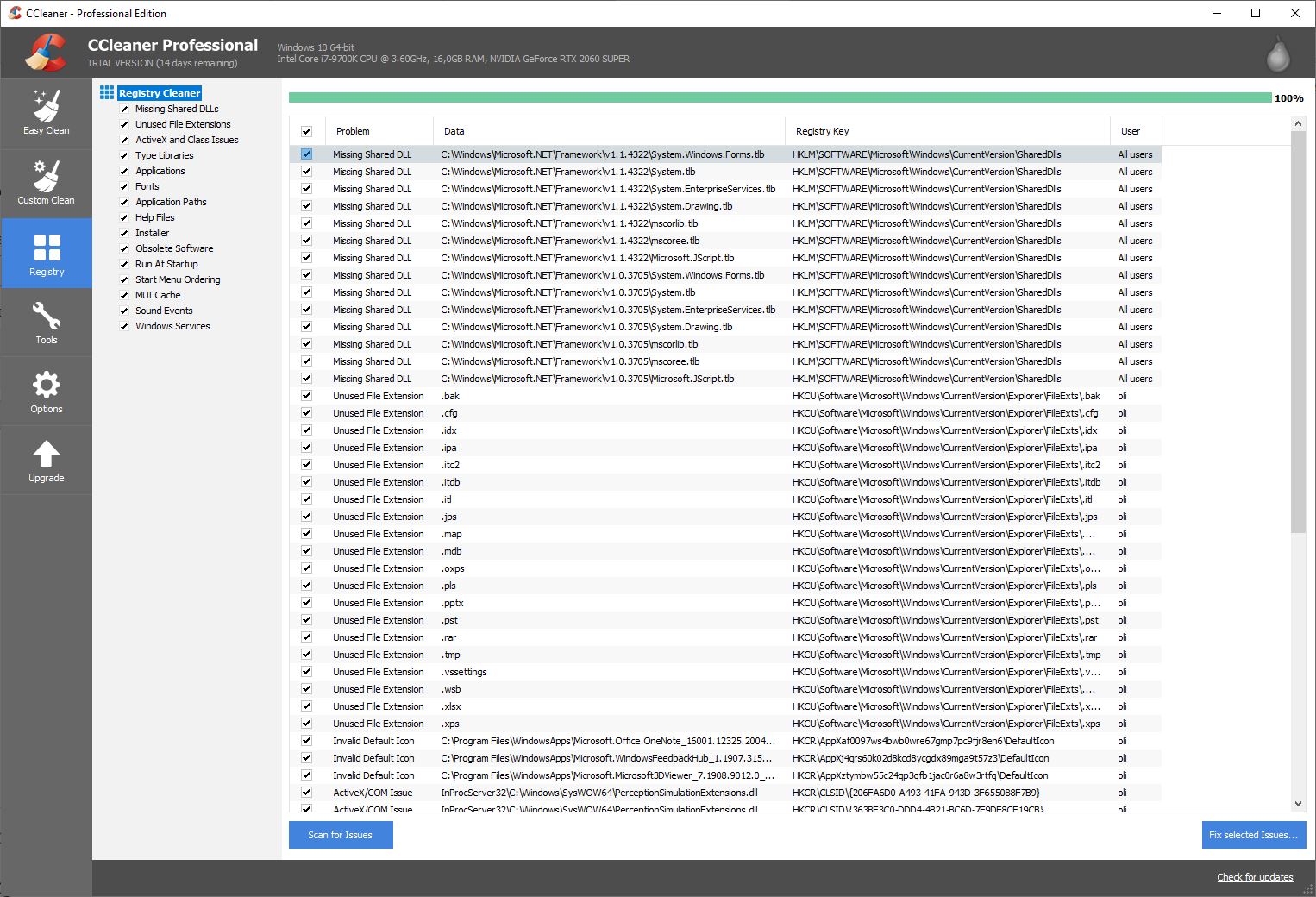Open the Tools section
The height and width of the screenshot is (897, 1316).
47,322
